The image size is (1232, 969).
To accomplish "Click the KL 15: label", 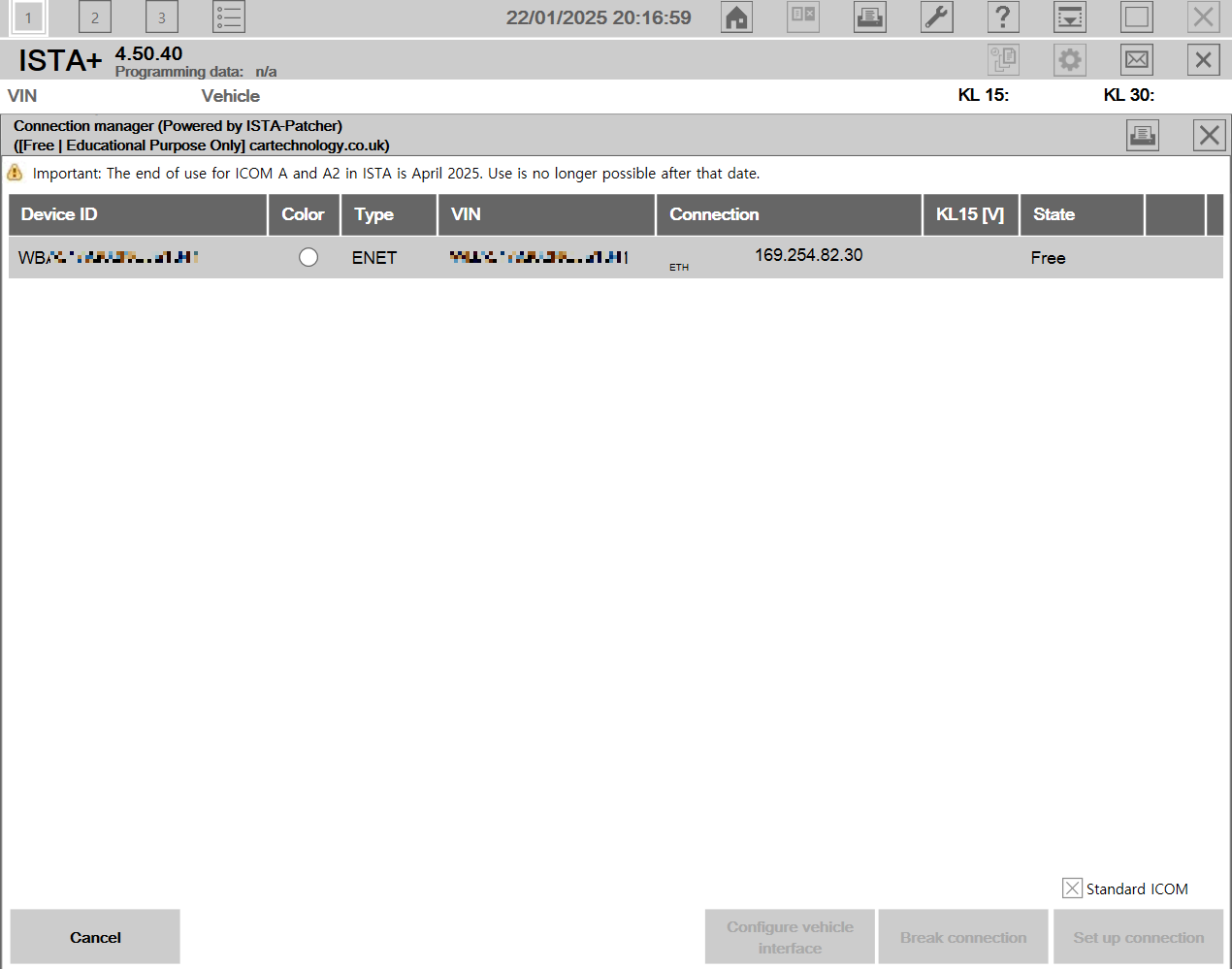I will pos(984,95).
